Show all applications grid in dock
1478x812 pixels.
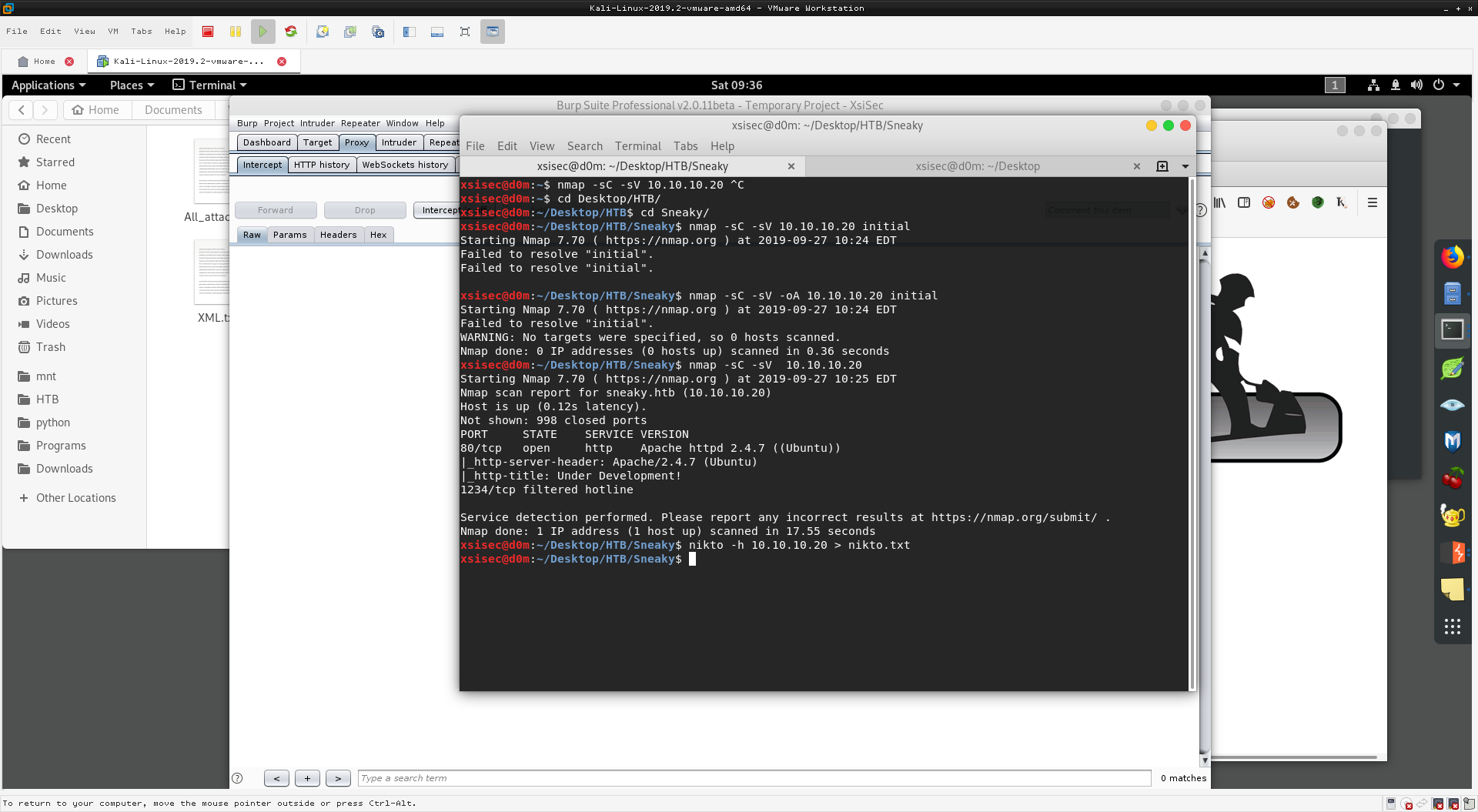tap(1453, 627)
